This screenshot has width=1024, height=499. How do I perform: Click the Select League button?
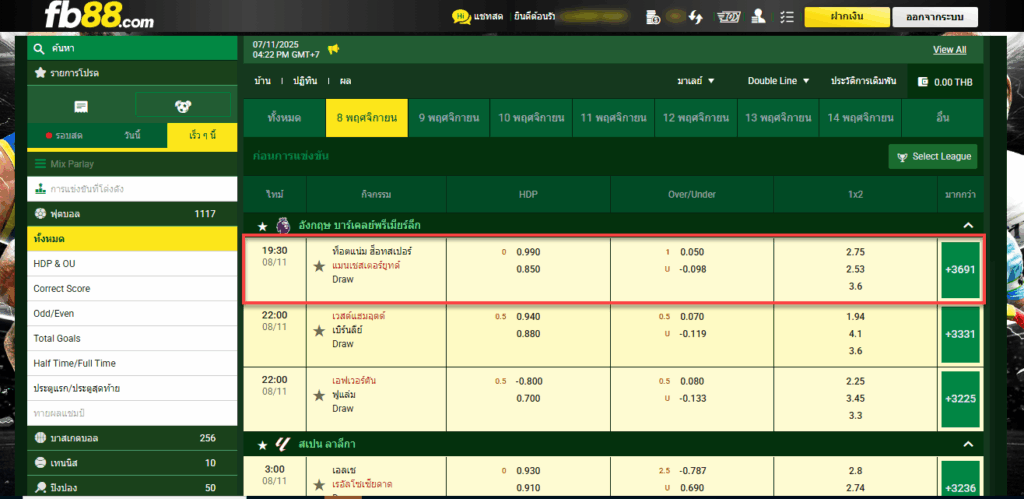click(933, 157)
